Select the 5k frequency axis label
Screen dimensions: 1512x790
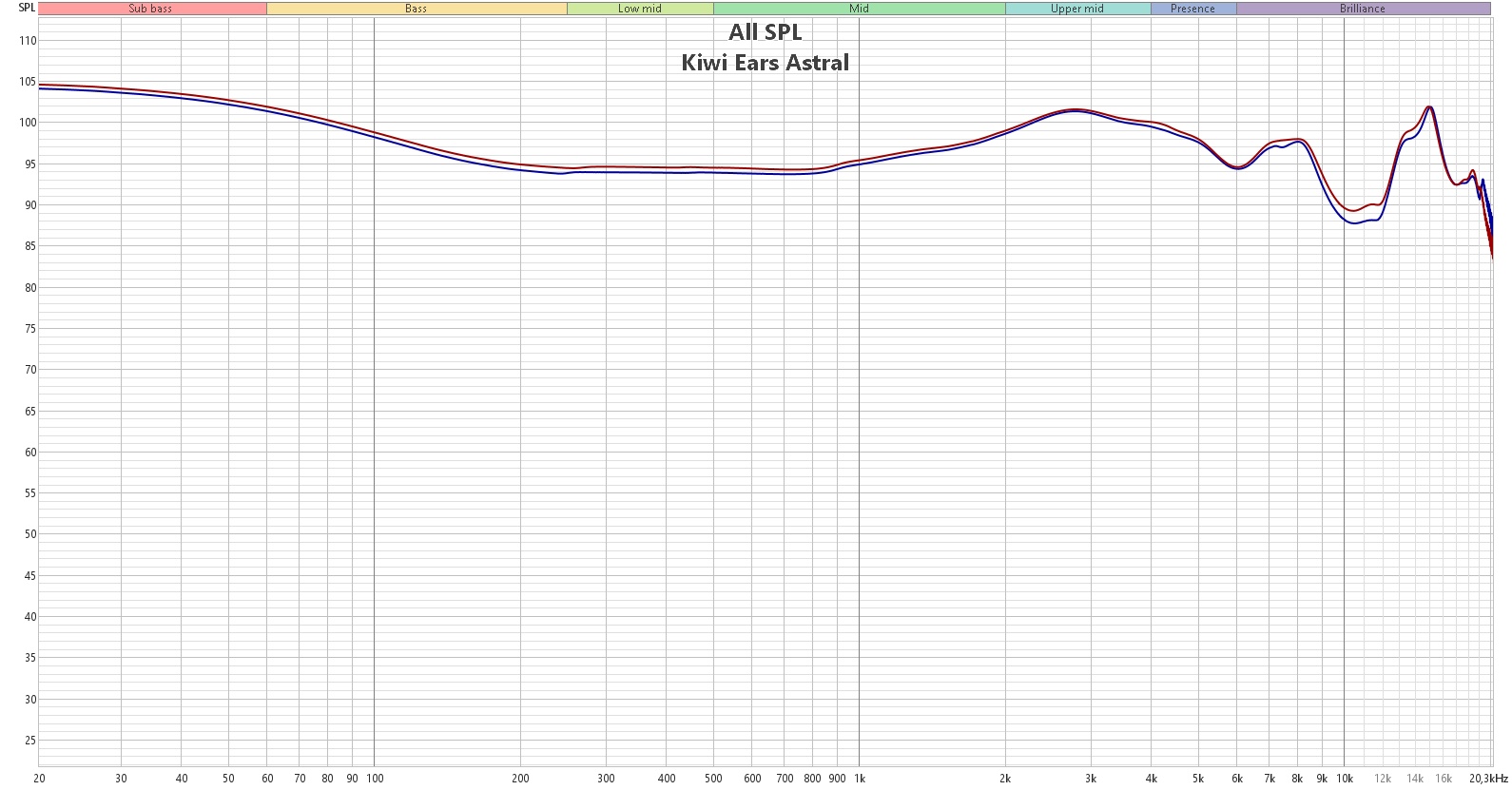coord(1198,779)
